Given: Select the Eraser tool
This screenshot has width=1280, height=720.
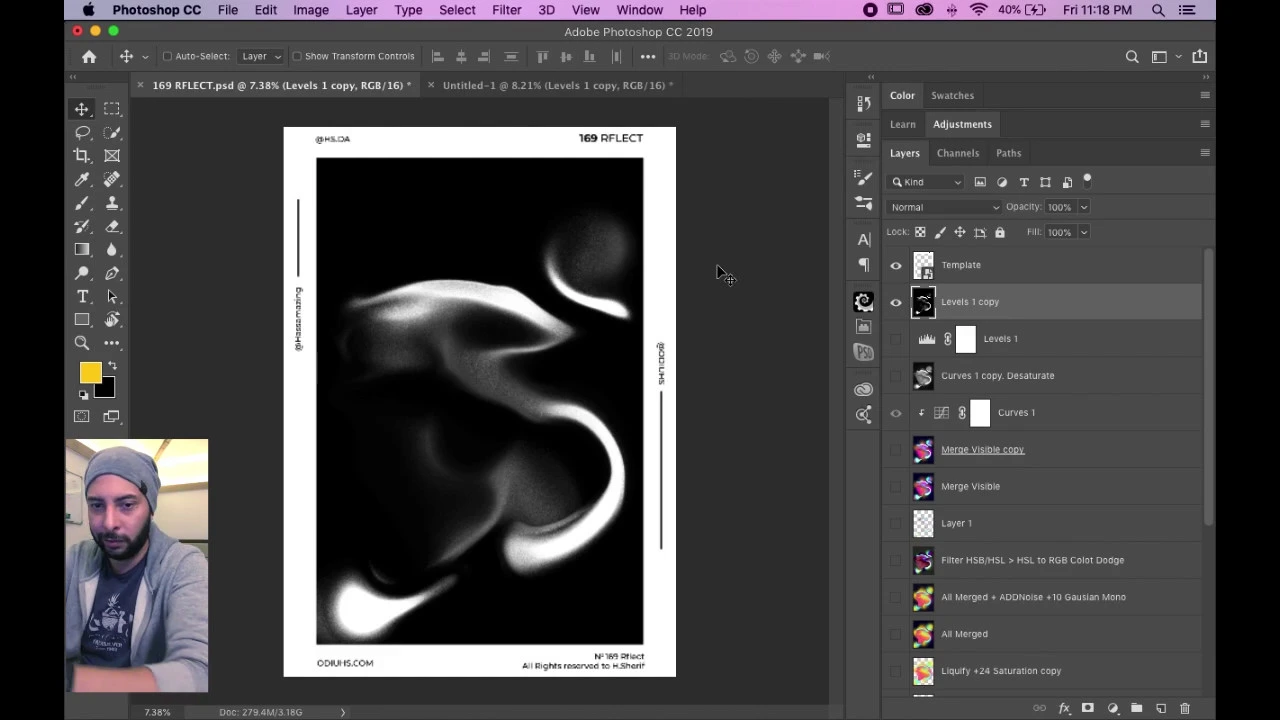Looking at the screenshot, I should click(x=112, y=226).
